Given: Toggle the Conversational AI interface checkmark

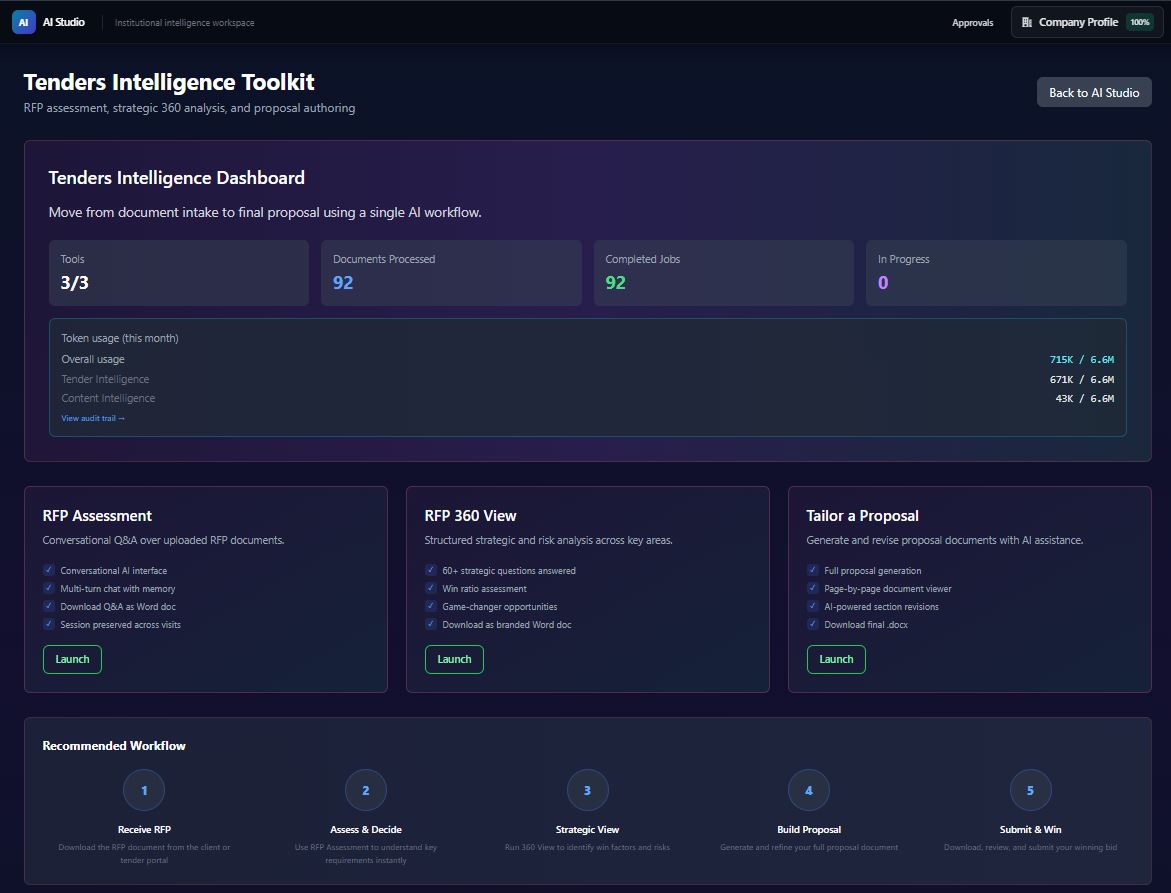Looking at the screenshot, I should tap(49, 570).
